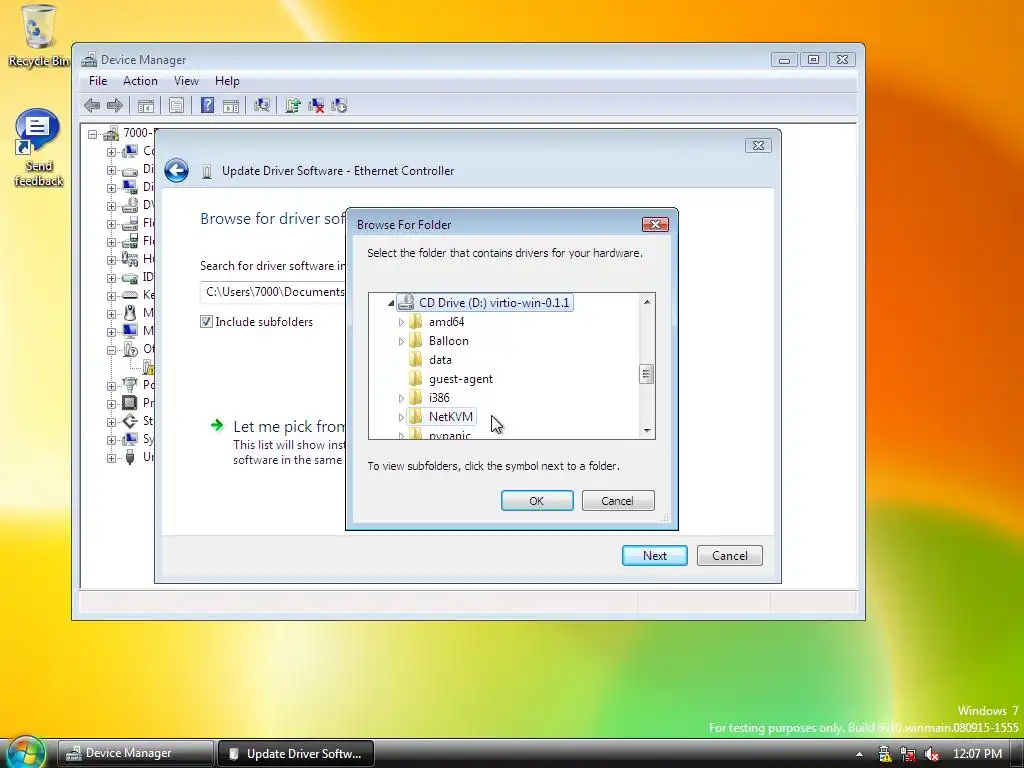Switch to Device Manager taskbar button
The width and height of the screenshot is (1024, 768).
(x=135, y=753)
